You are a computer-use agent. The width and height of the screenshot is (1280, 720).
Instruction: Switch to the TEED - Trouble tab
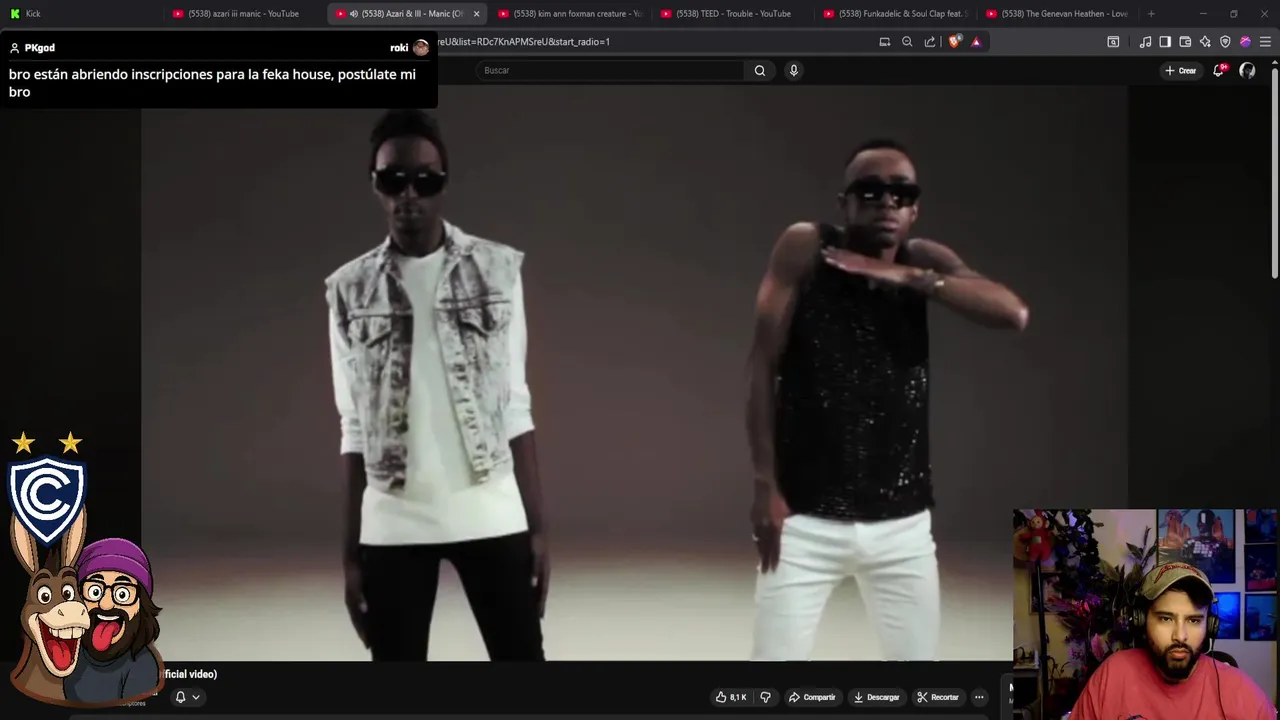pyautogui.click(x=733, y=14)
